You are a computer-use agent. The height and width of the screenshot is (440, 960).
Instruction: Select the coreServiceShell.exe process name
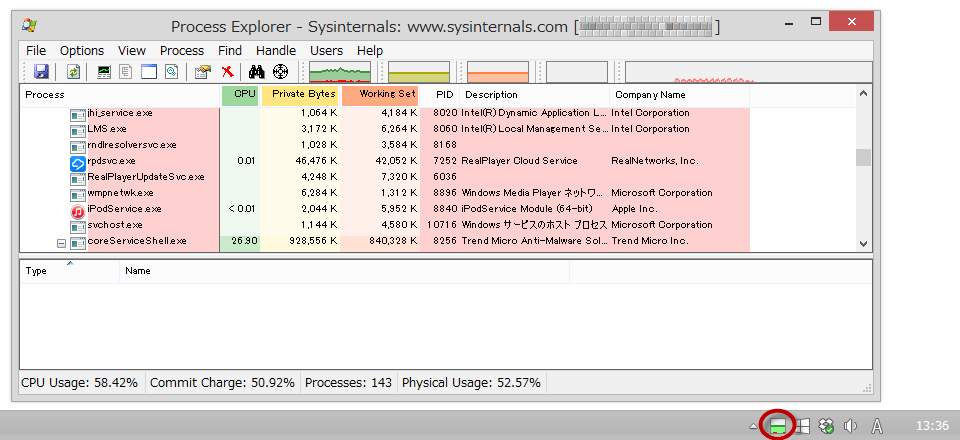pos(137,241)
